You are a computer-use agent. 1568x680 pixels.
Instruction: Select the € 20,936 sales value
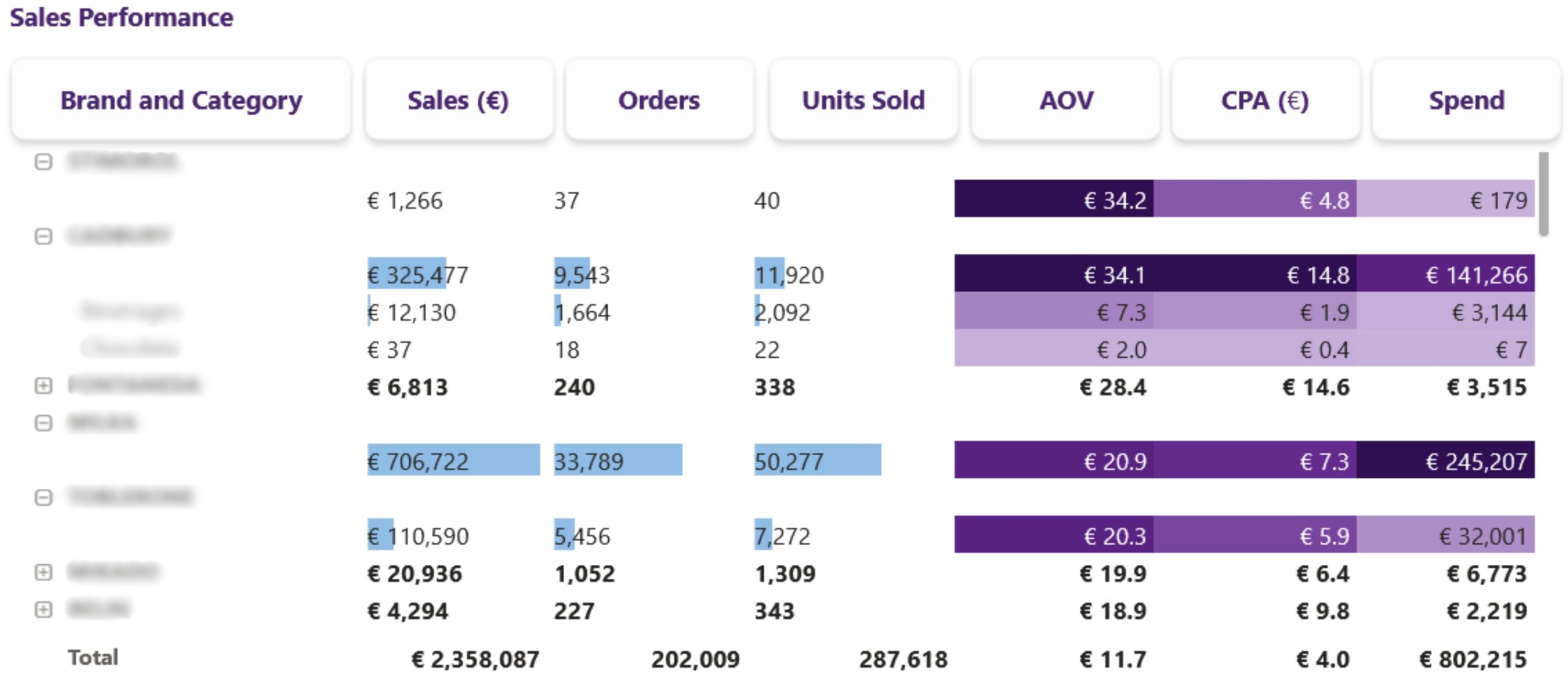tap(414, 574)
